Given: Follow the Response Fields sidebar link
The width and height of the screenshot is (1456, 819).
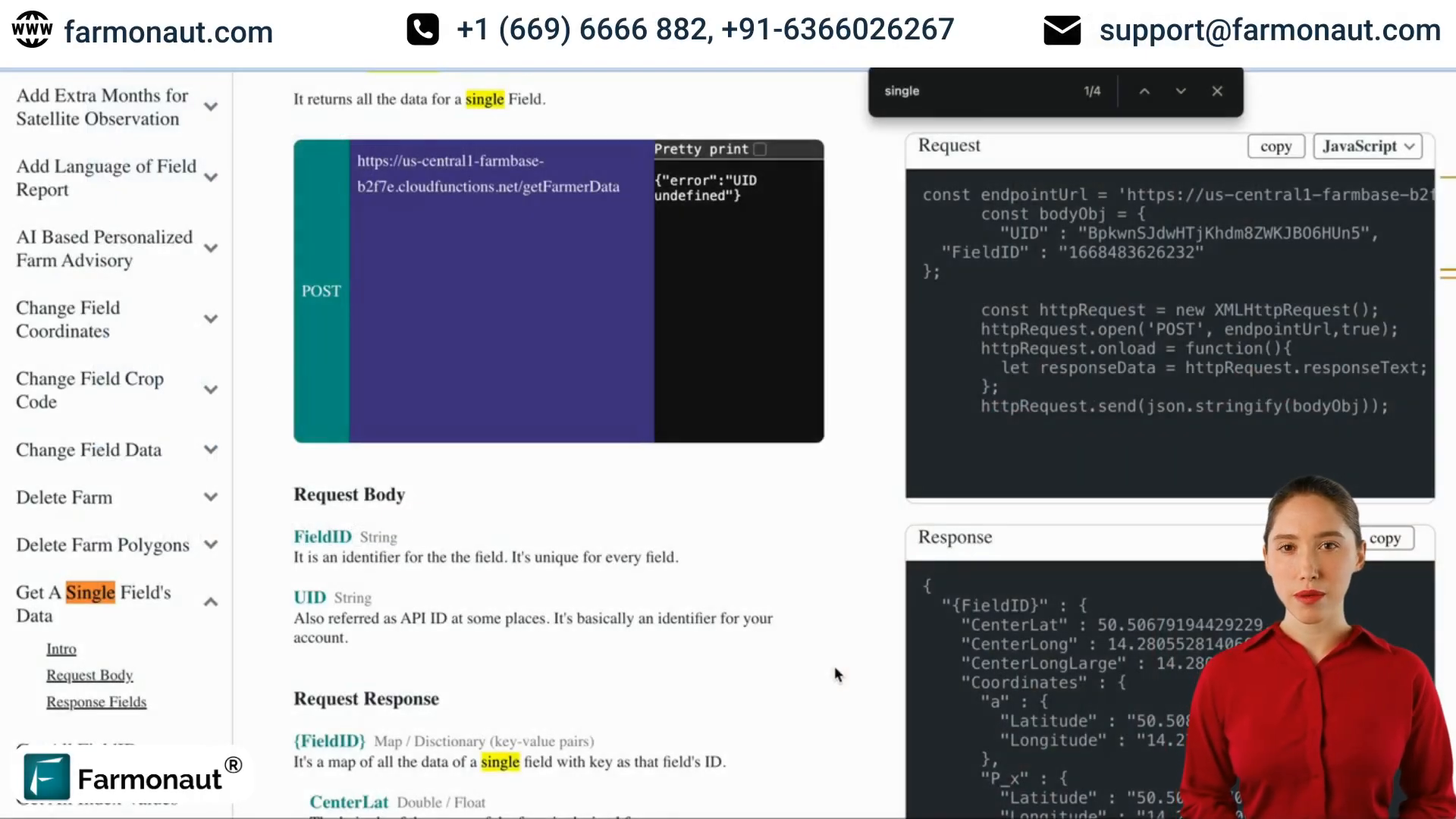Looking at the screenshot, I should (96, 702).
